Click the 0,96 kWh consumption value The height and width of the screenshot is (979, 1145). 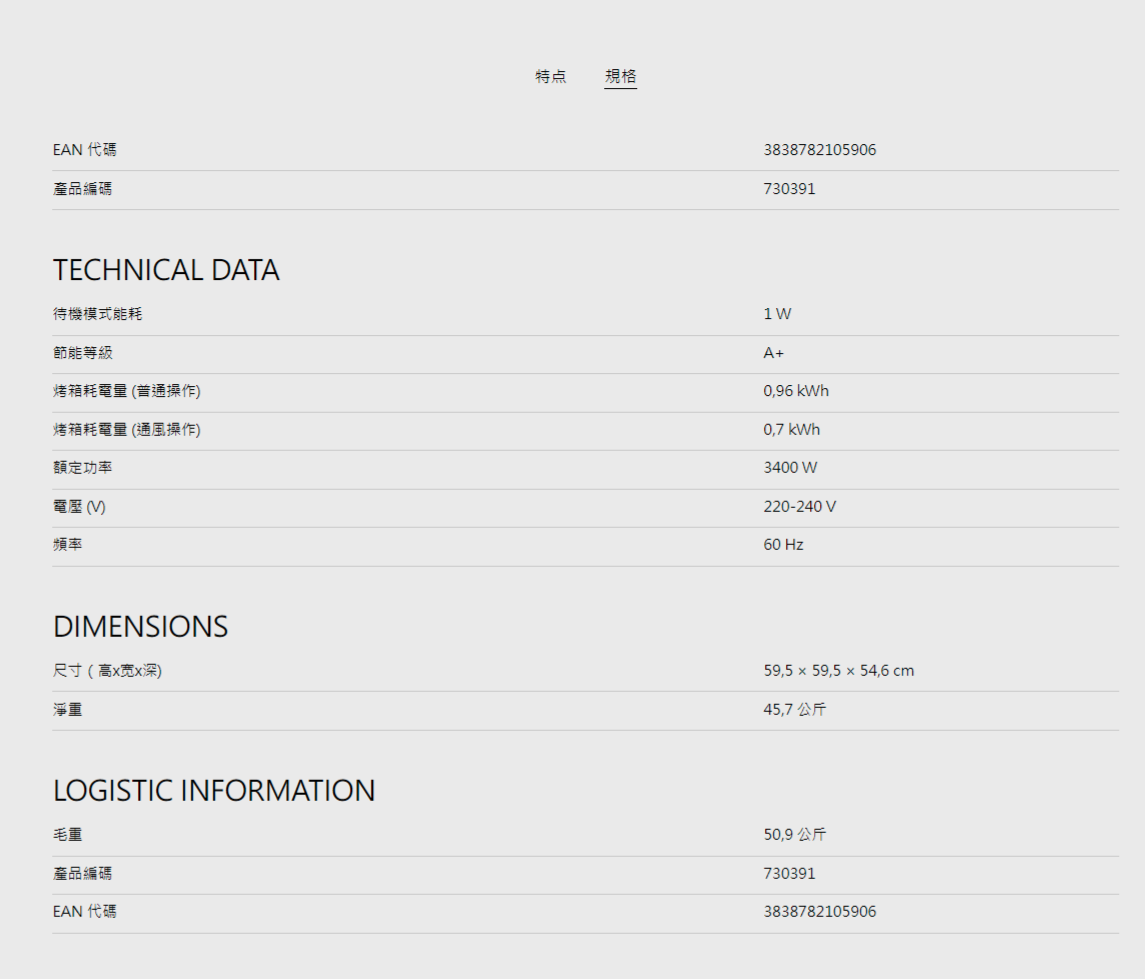796,391
